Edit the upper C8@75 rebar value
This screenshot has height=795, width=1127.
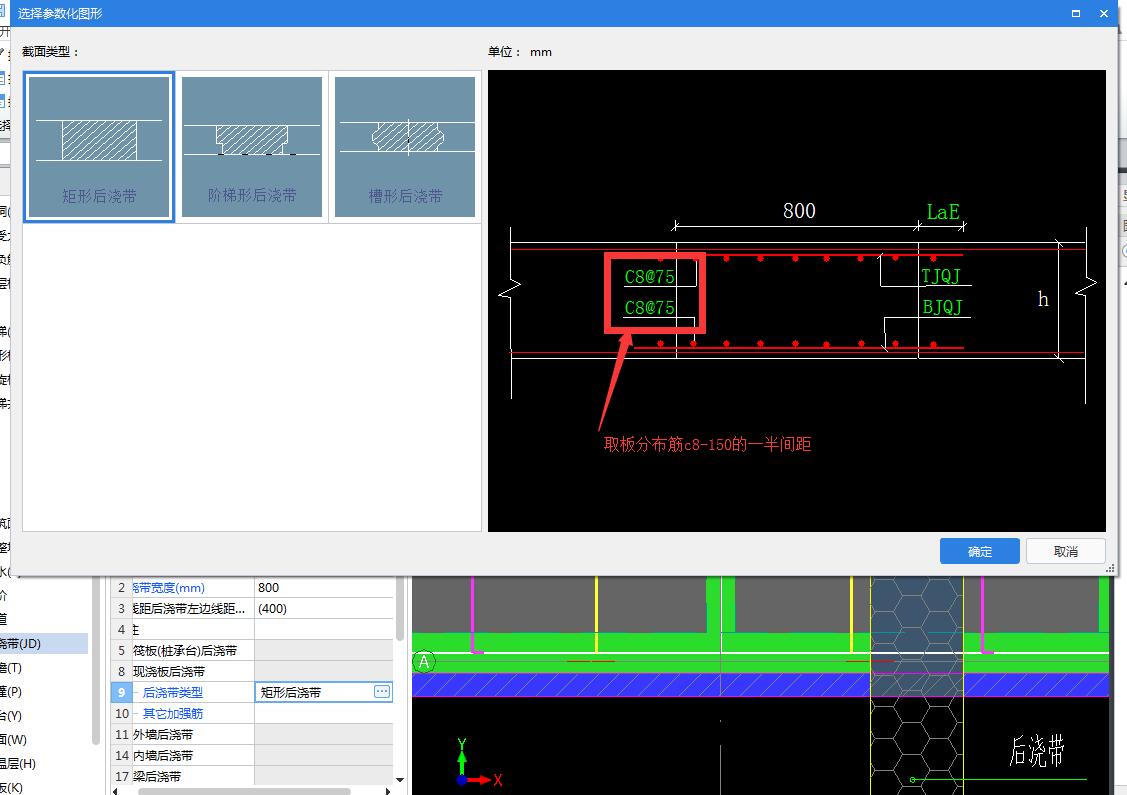(650, 277)
